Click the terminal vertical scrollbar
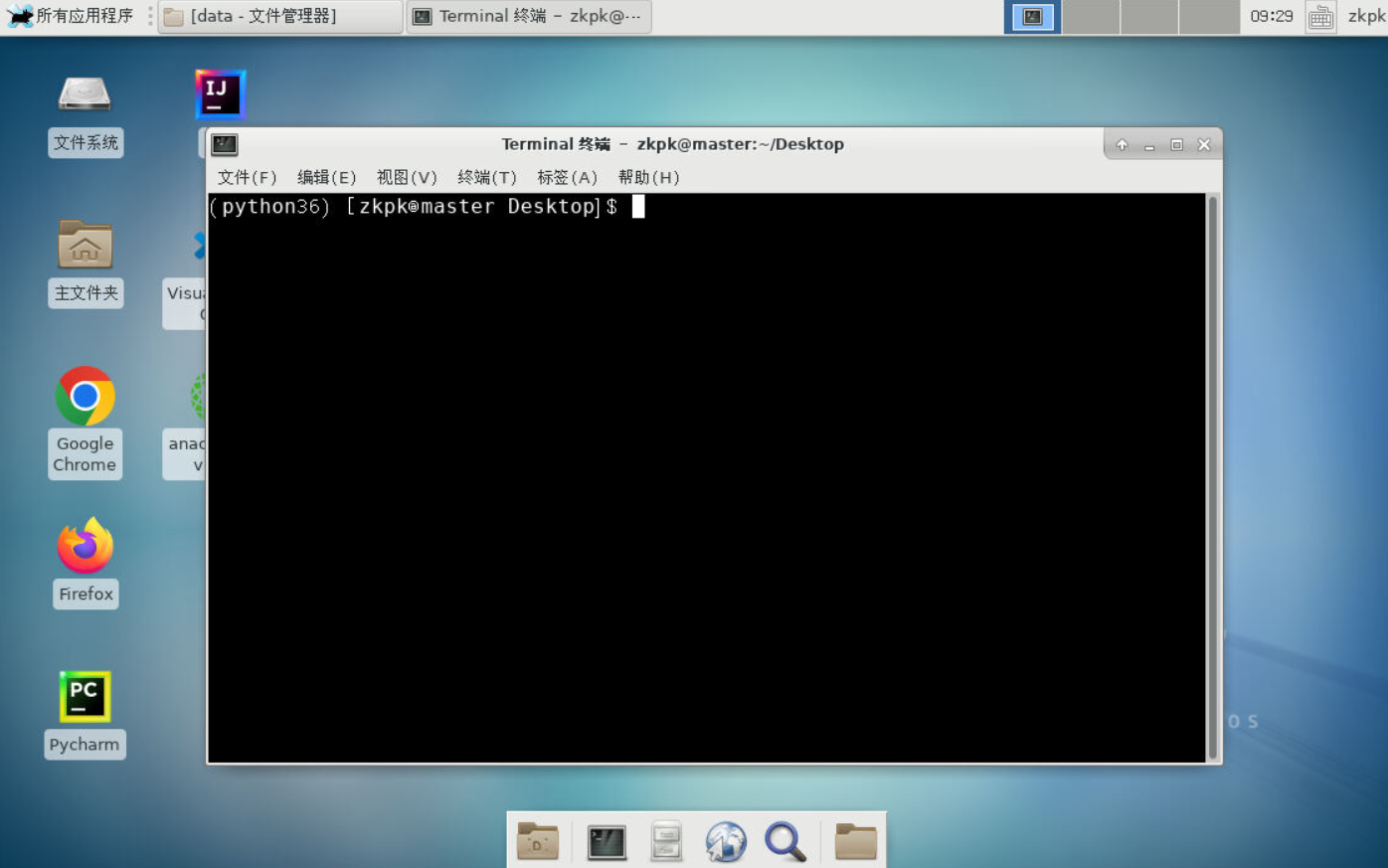This screenshot has width=1388, height=868. 1212,478
